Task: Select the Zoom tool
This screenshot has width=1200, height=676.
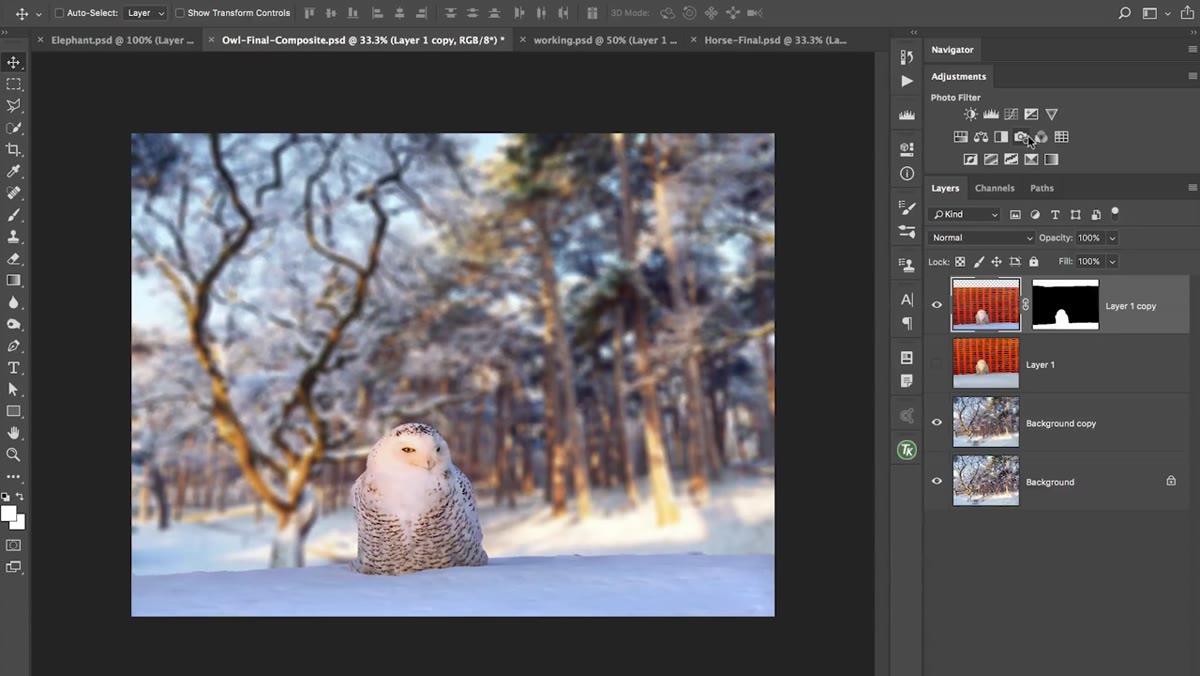Action: [x=14, y=455]
